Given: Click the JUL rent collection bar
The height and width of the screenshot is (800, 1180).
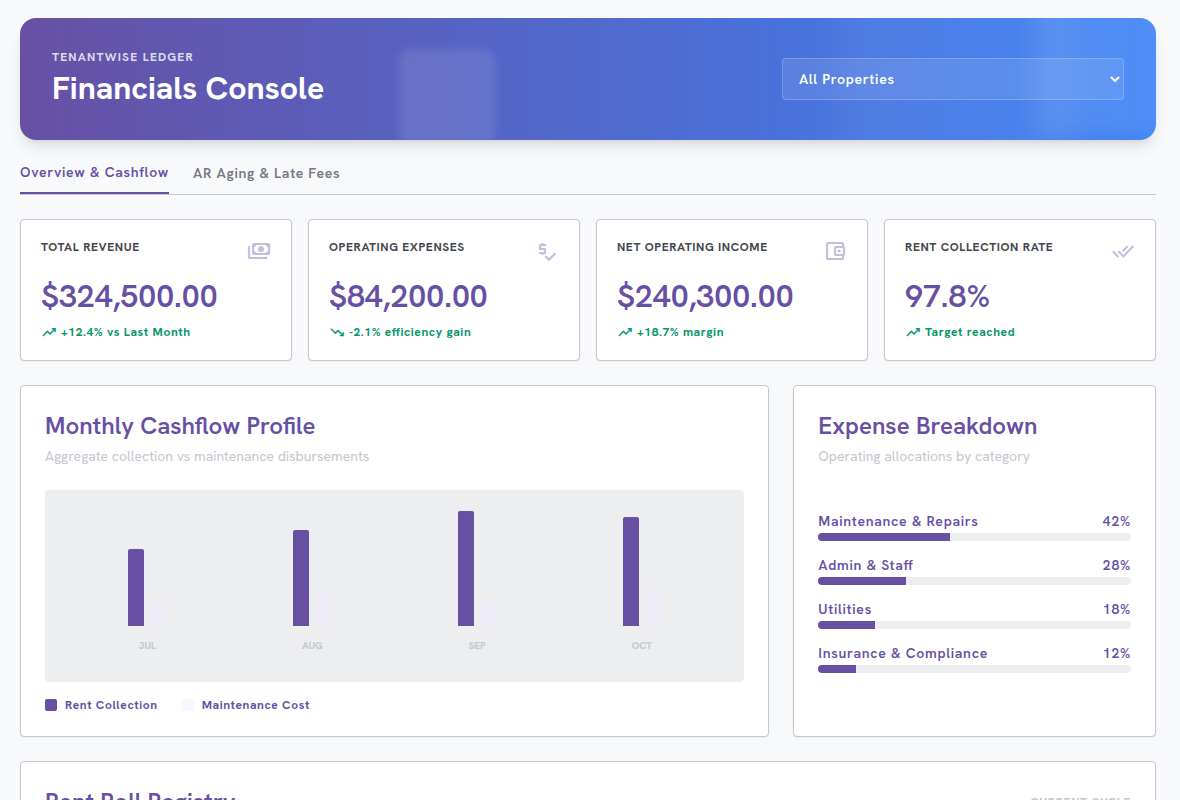Looking at the screenshot, I should tap(135, 588).
